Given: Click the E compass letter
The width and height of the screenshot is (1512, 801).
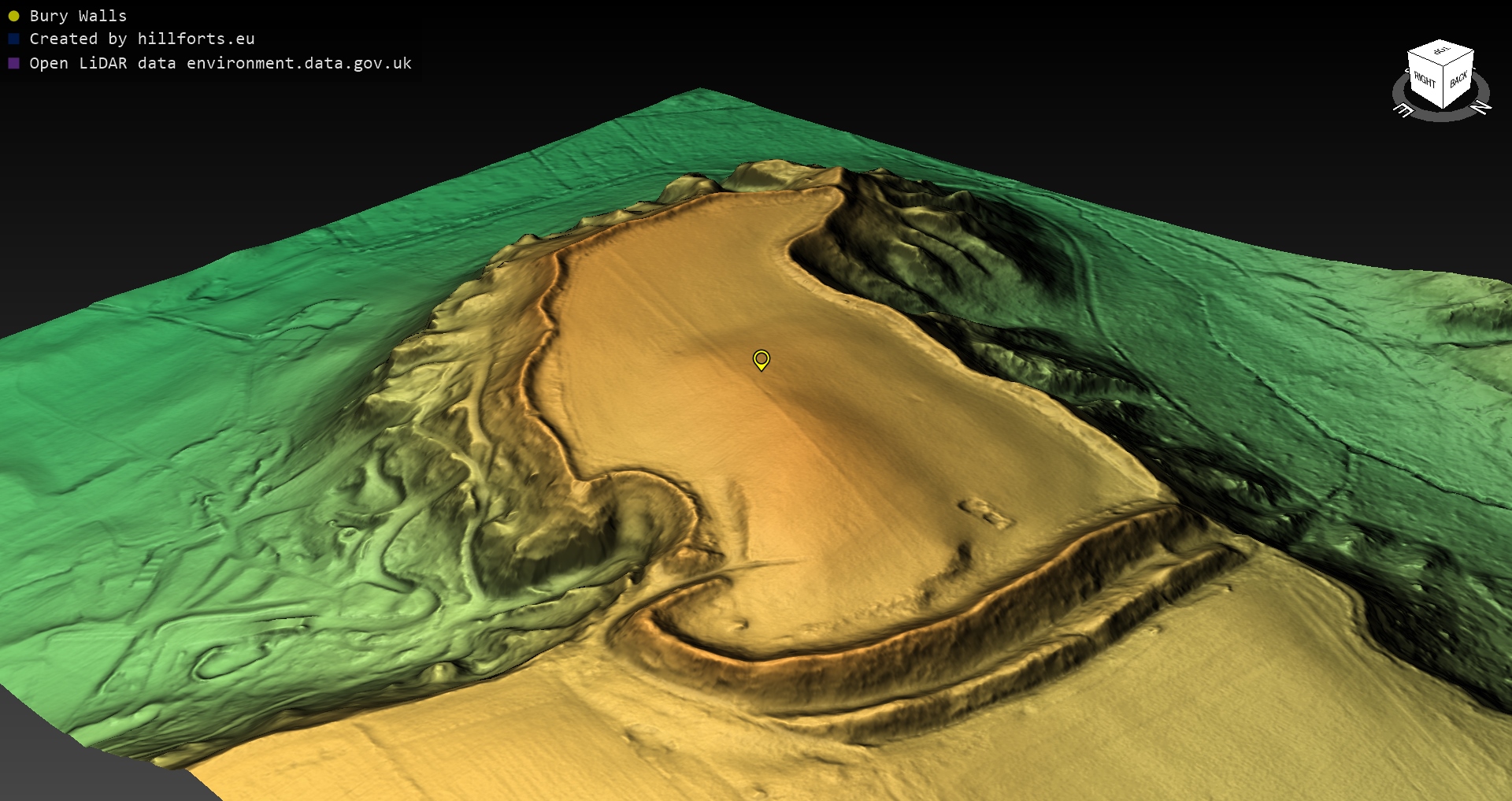Looking at the screenshot, I should [1403, 110].
